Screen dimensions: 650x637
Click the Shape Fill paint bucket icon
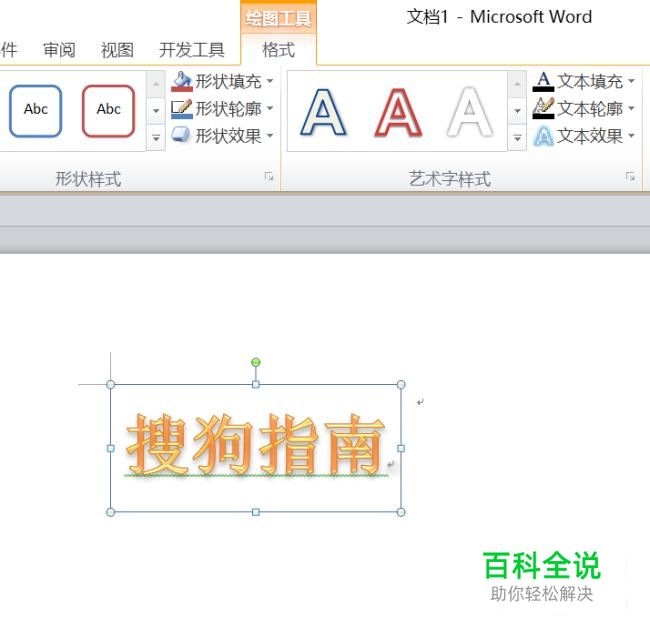[182, 81]
